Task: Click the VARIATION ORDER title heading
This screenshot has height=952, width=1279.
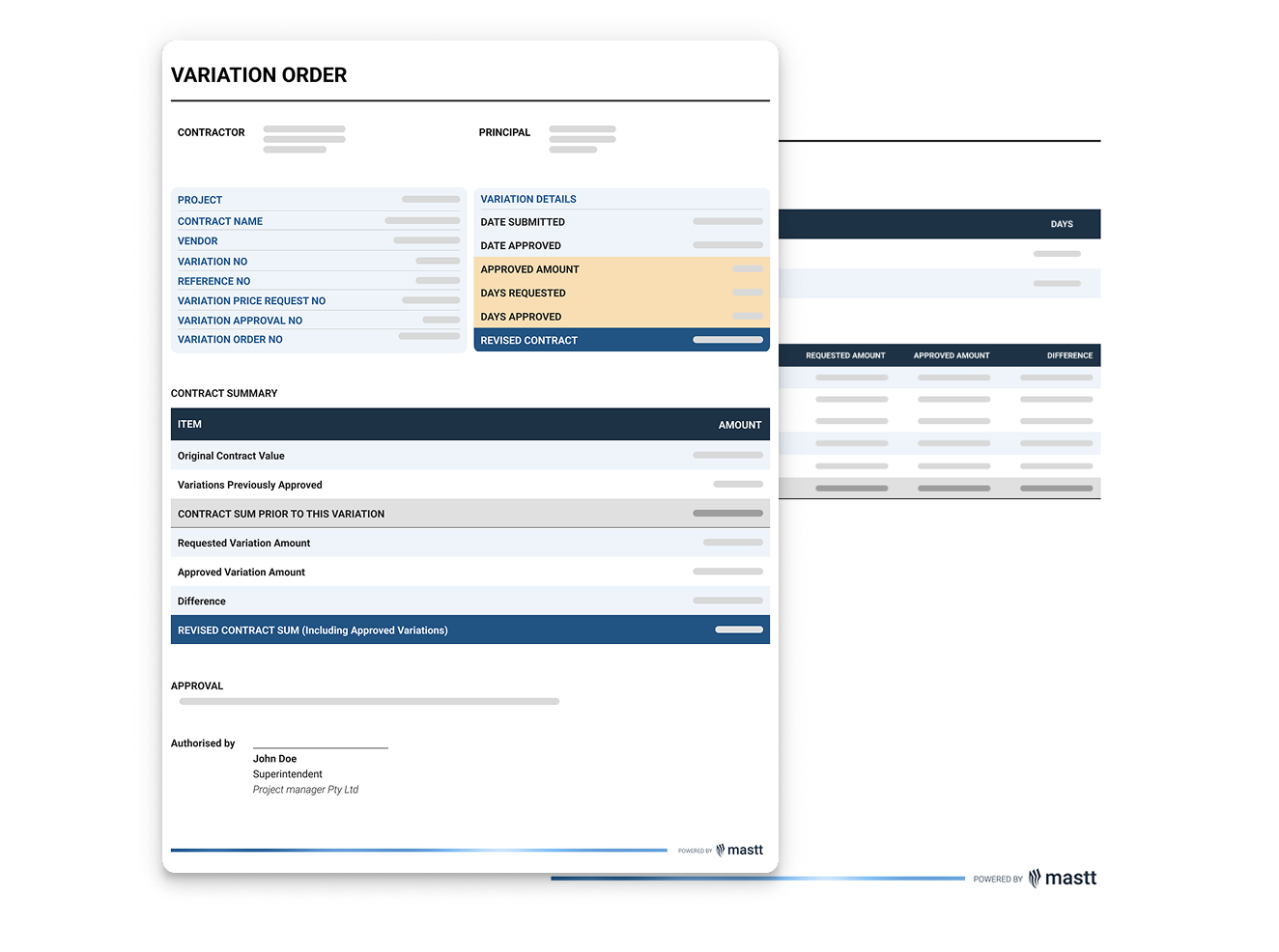Action: click(259, 74)
